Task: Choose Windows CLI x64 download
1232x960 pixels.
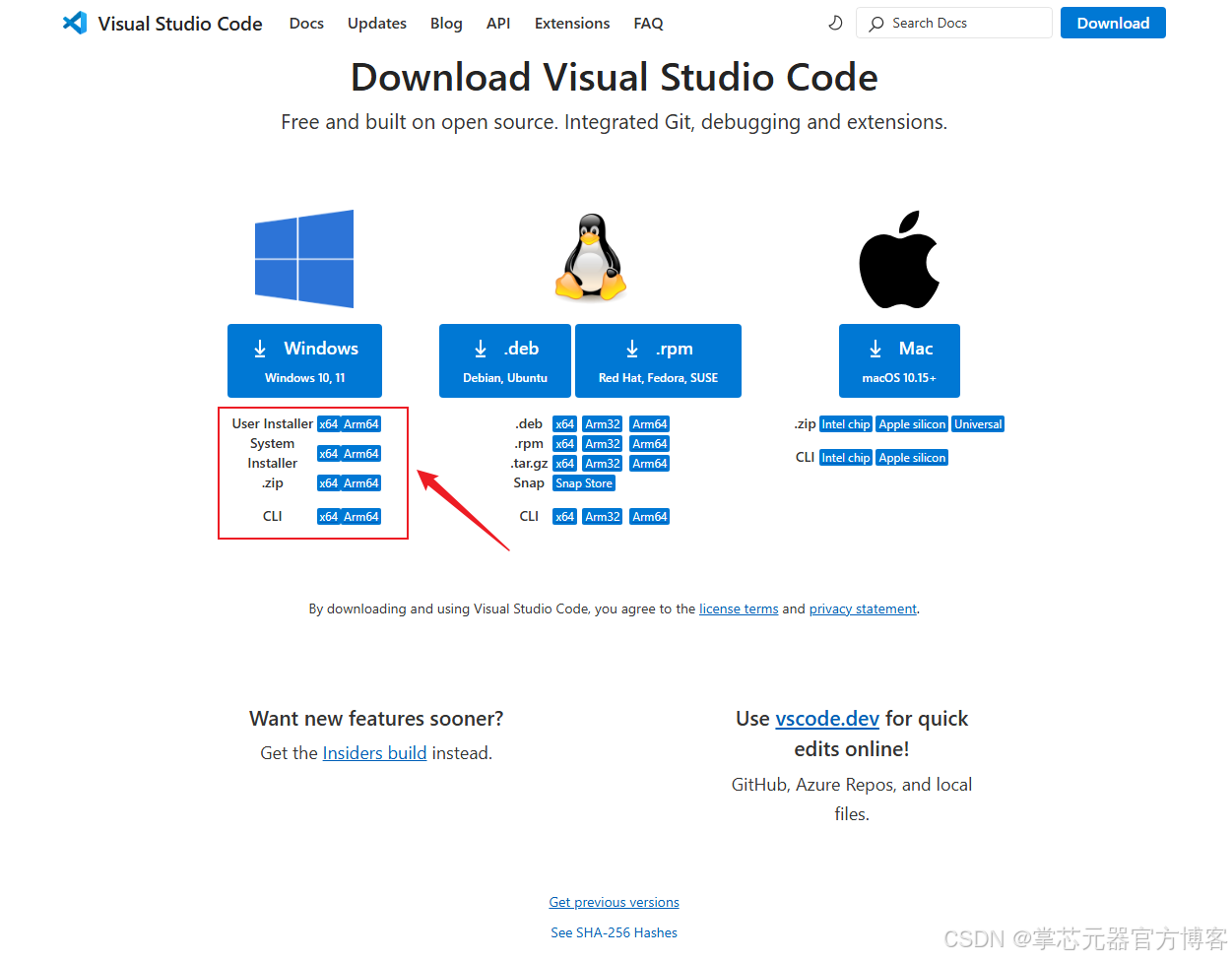Action: click(x=329, y=517)
